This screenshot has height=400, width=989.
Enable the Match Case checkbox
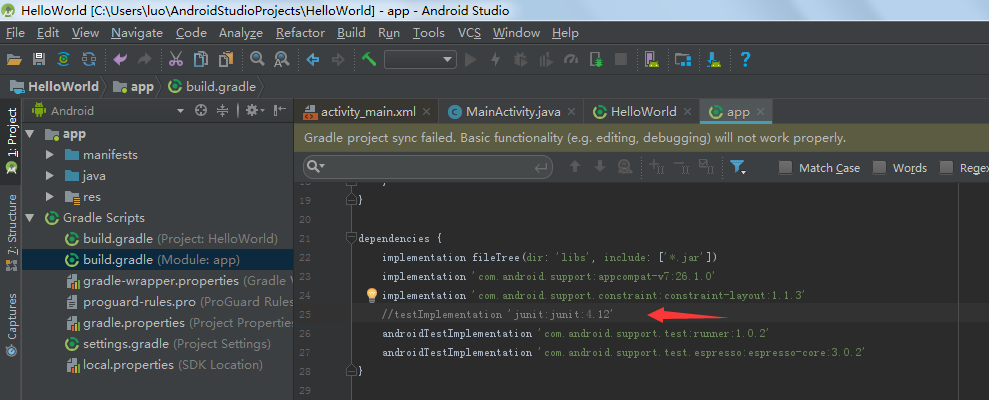[x=785, y=167]
